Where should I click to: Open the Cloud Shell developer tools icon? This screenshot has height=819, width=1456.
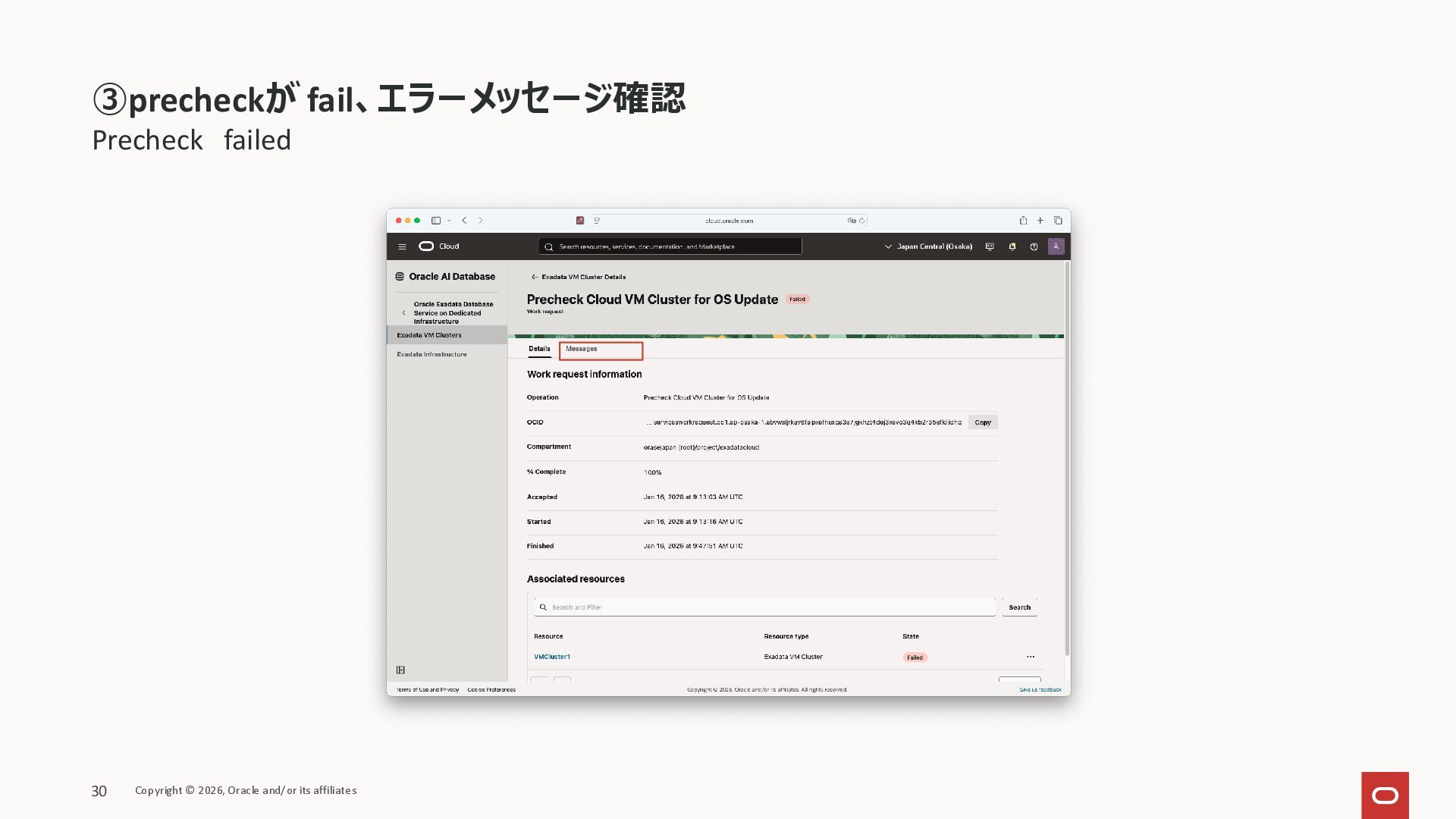click(990, 246)
